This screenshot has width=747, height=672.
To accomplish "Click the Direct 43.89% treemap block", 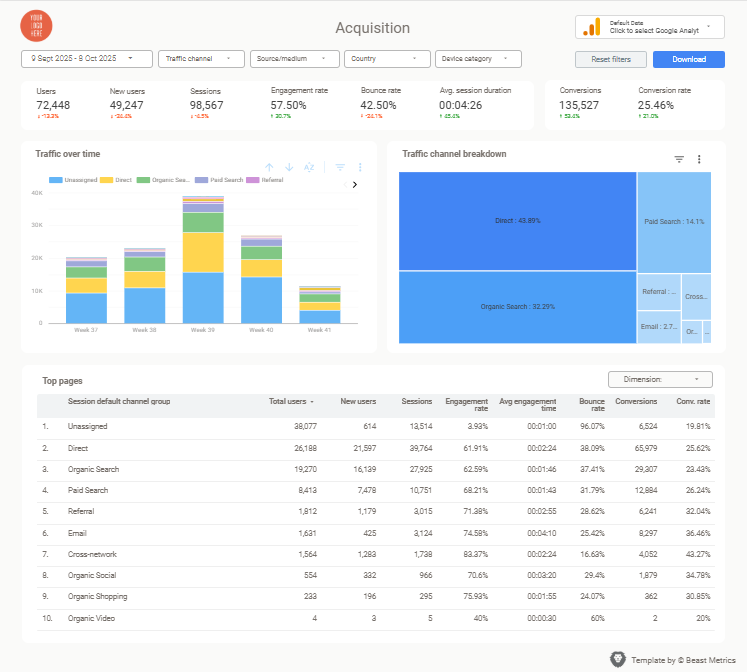I will tap(517, 221).
